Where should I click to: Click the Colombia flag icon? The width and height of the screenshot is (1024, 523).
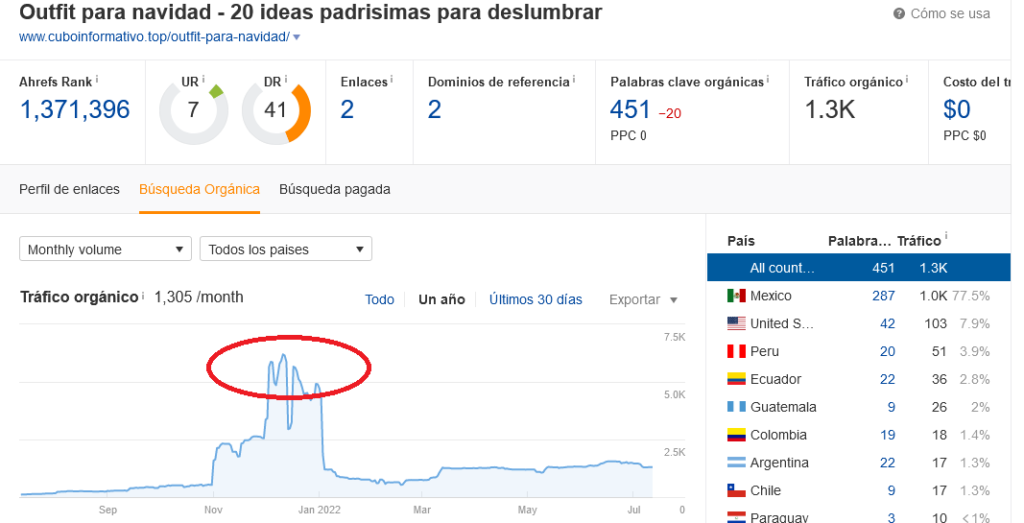click(736, 435)
